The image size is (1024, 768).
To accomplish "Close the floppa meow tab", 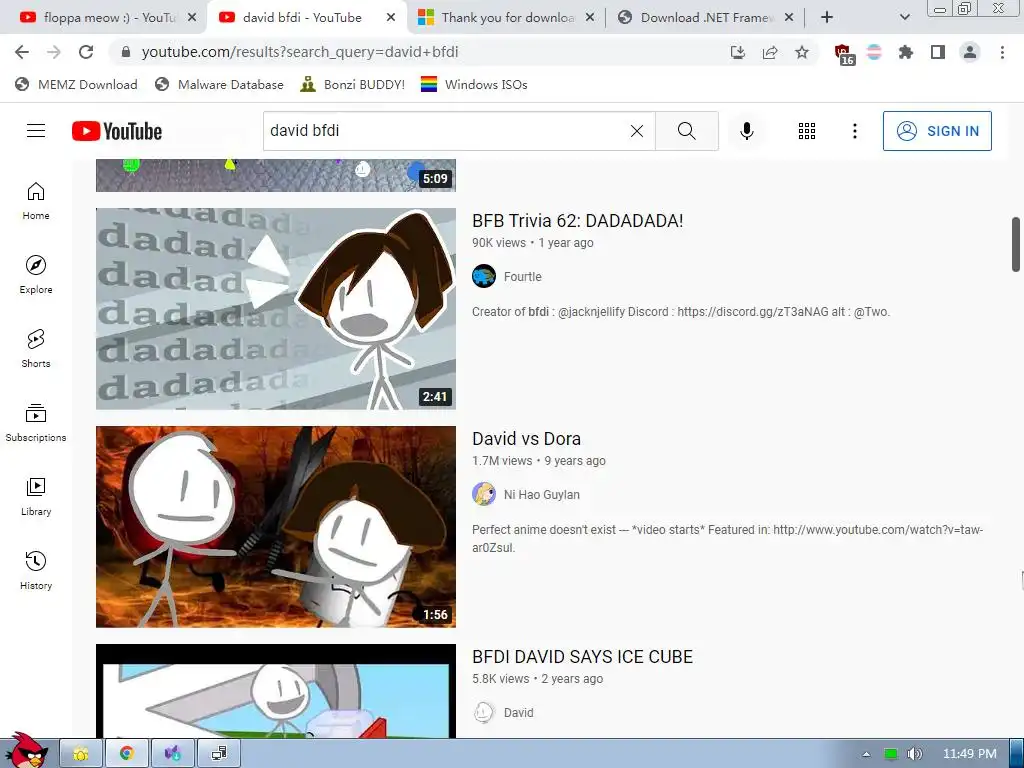I will pyautogui.click(x=191, y=18).
